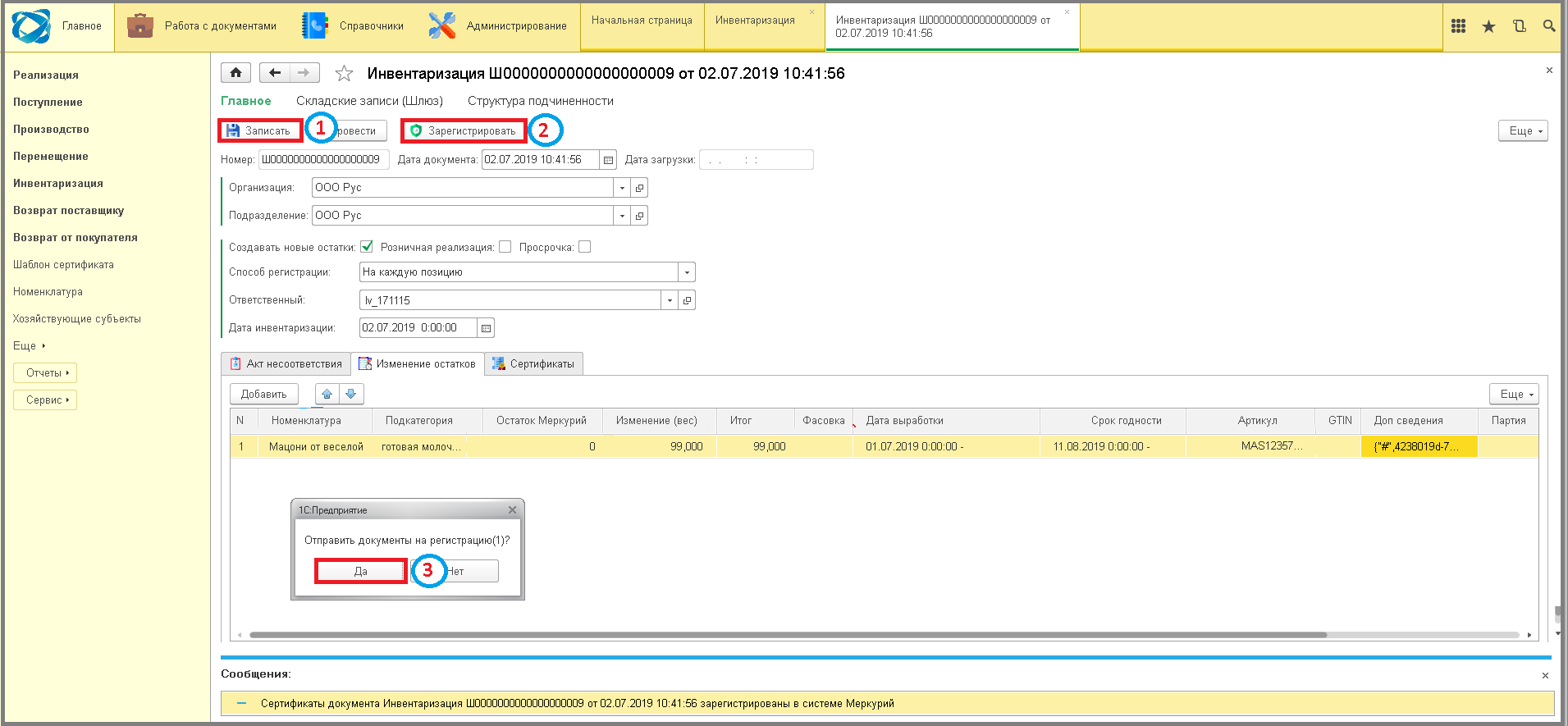Open Организация record with the open-form icon
The width and height of the screenshot is (1568, 726).
640,188
